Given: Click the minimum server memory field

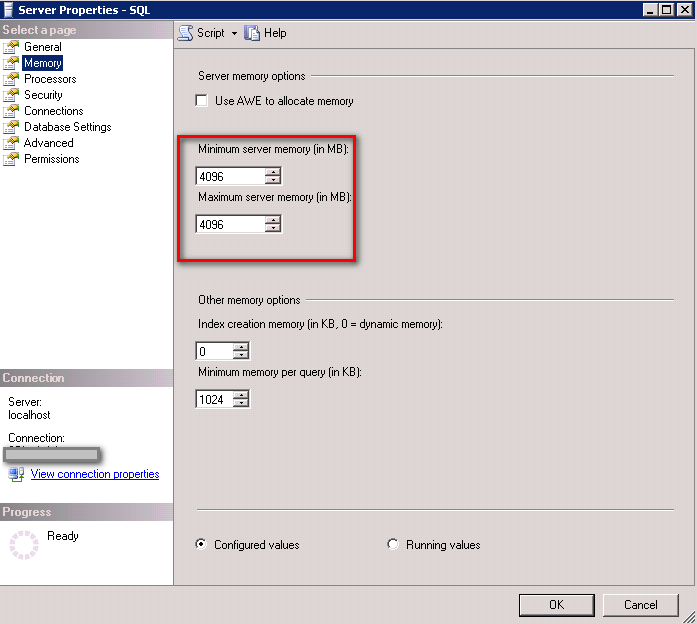Looking at the screenshot, I should click(x=230, y=176).
